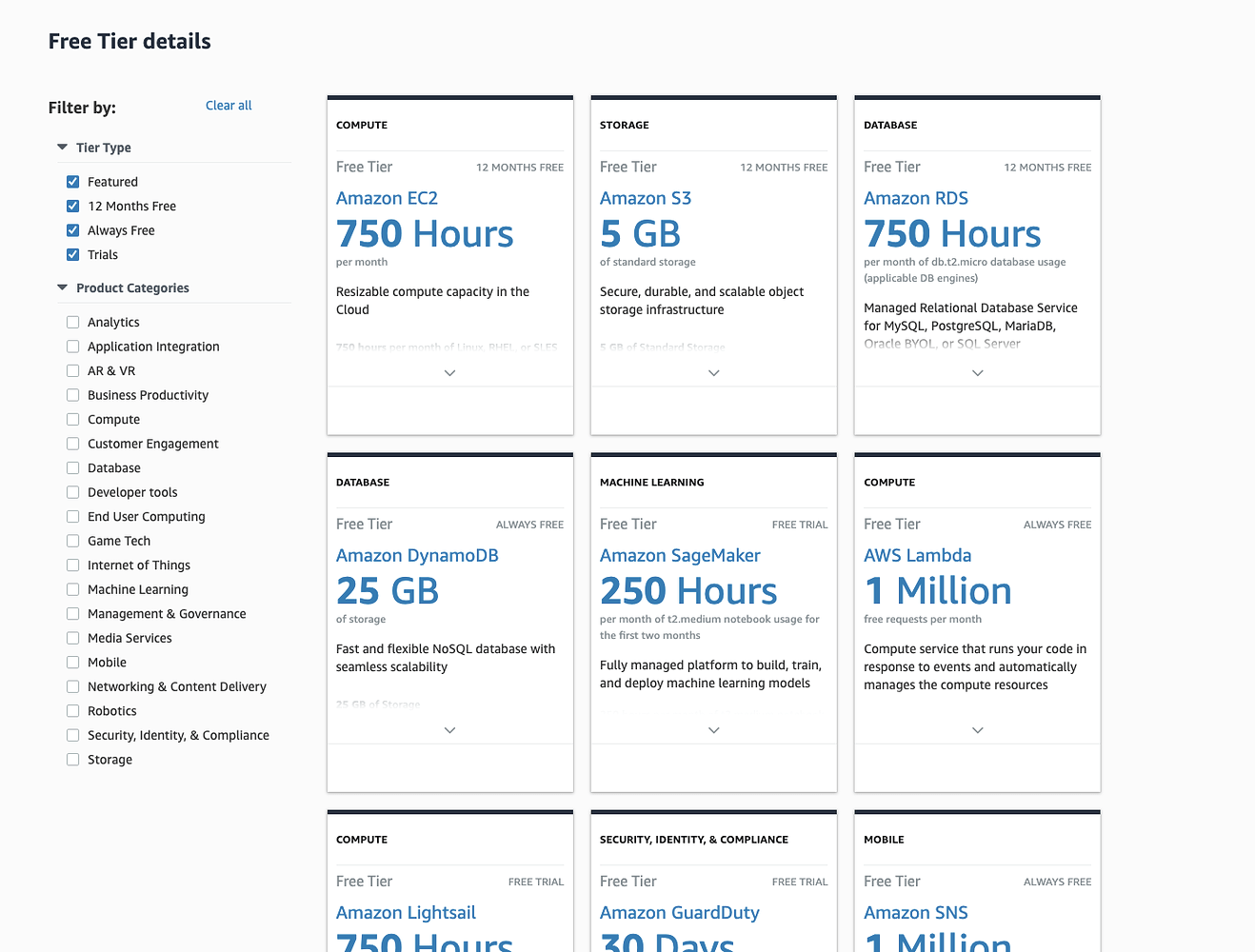Open the Amazon DynamoDB product link
This screenshot has height=952, width=1255.
(x=417, y=555)
